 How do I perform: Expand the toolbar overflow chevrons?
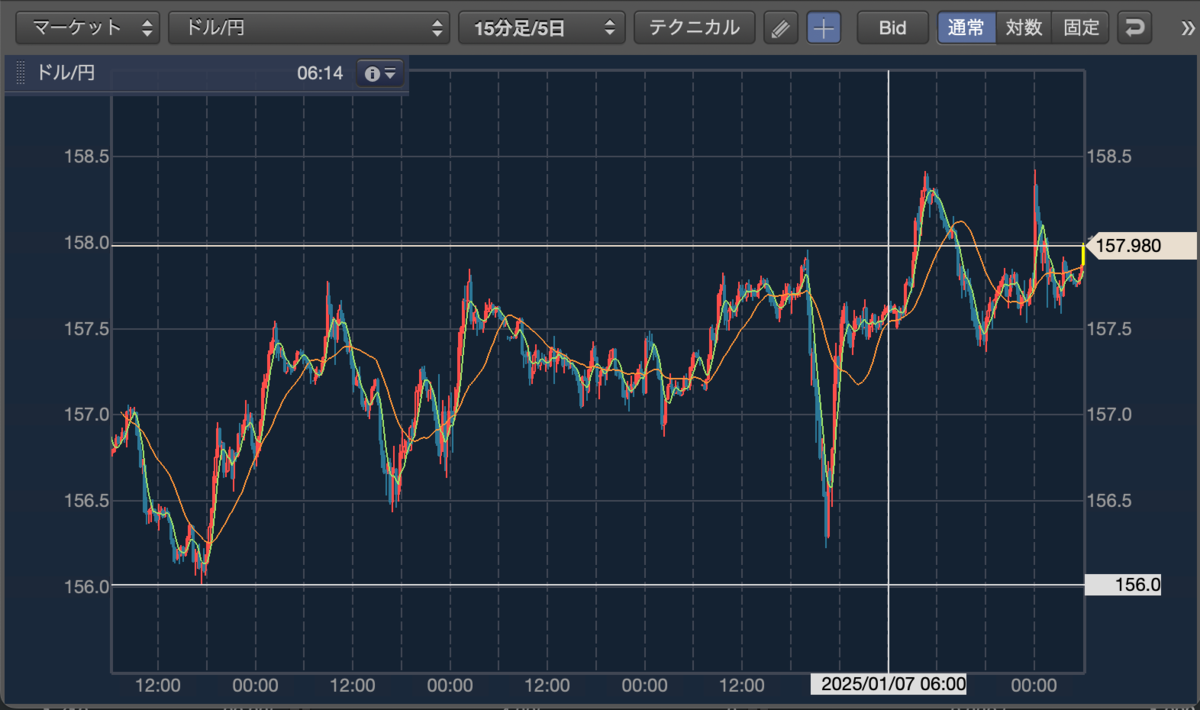tap(1187, 28)
